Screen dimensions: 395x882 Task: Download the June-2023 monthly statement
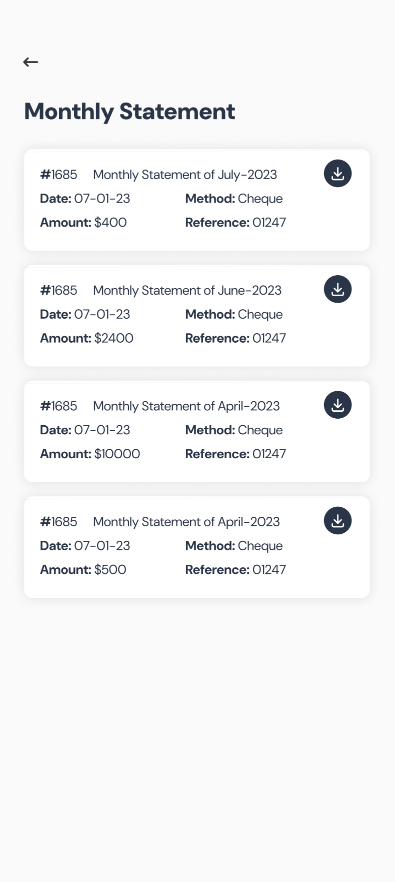click(x=338, y=289)
